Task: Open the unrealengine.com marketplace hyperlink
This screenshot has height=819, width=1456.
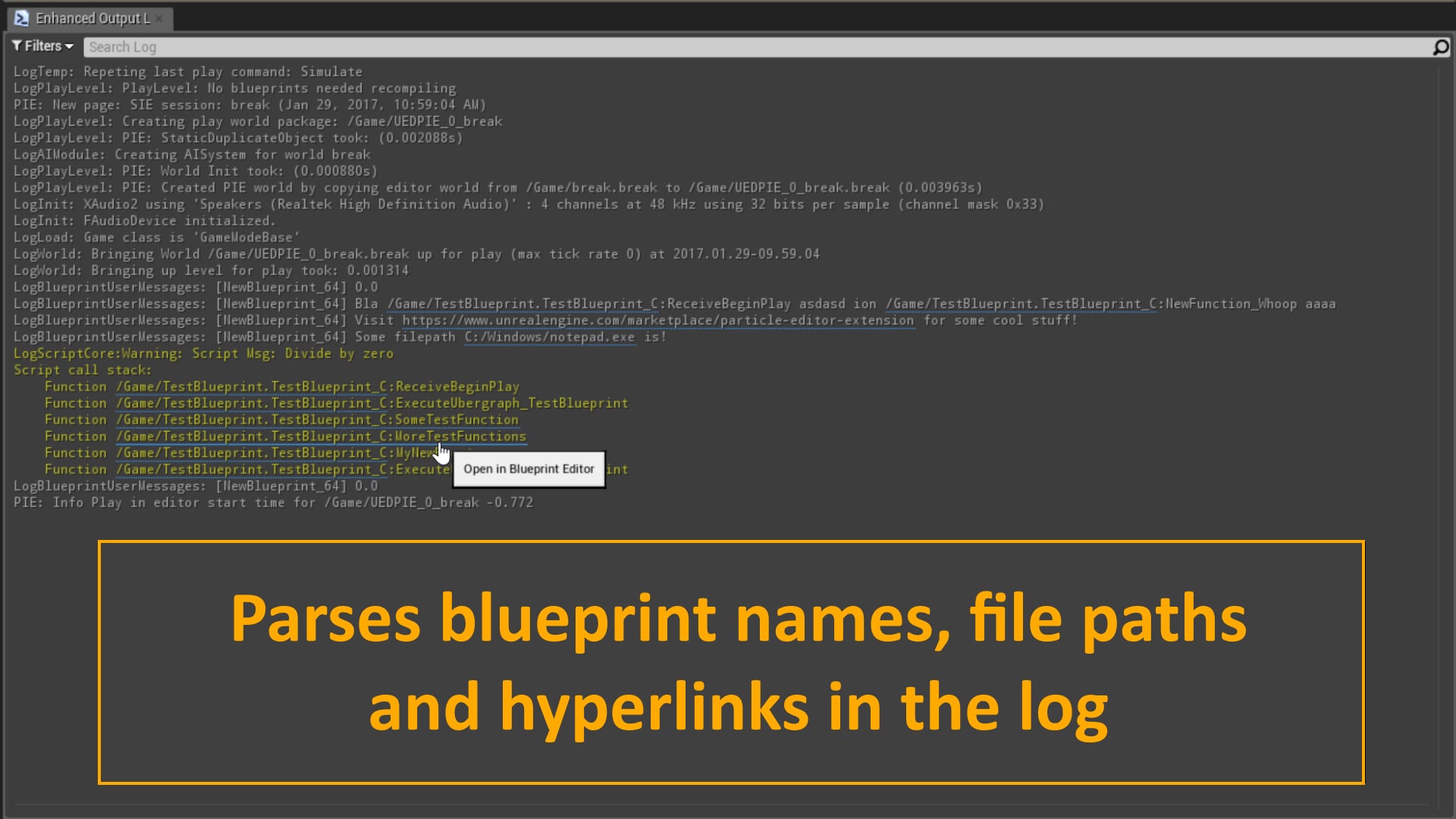Action: tap(657, 321)
